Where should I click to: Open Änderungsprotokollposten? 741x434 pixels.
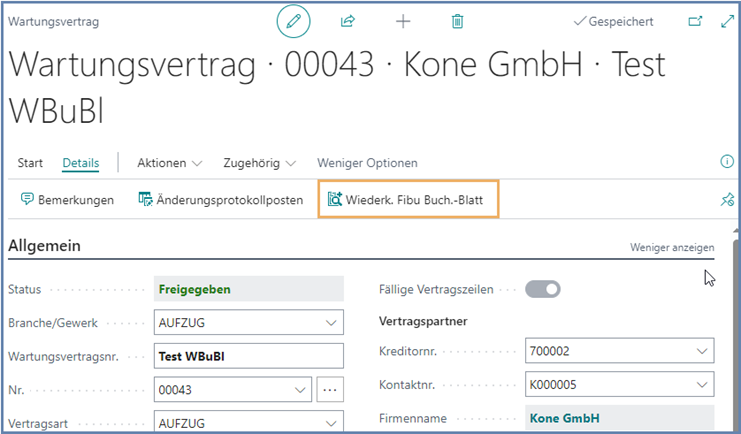220,200
